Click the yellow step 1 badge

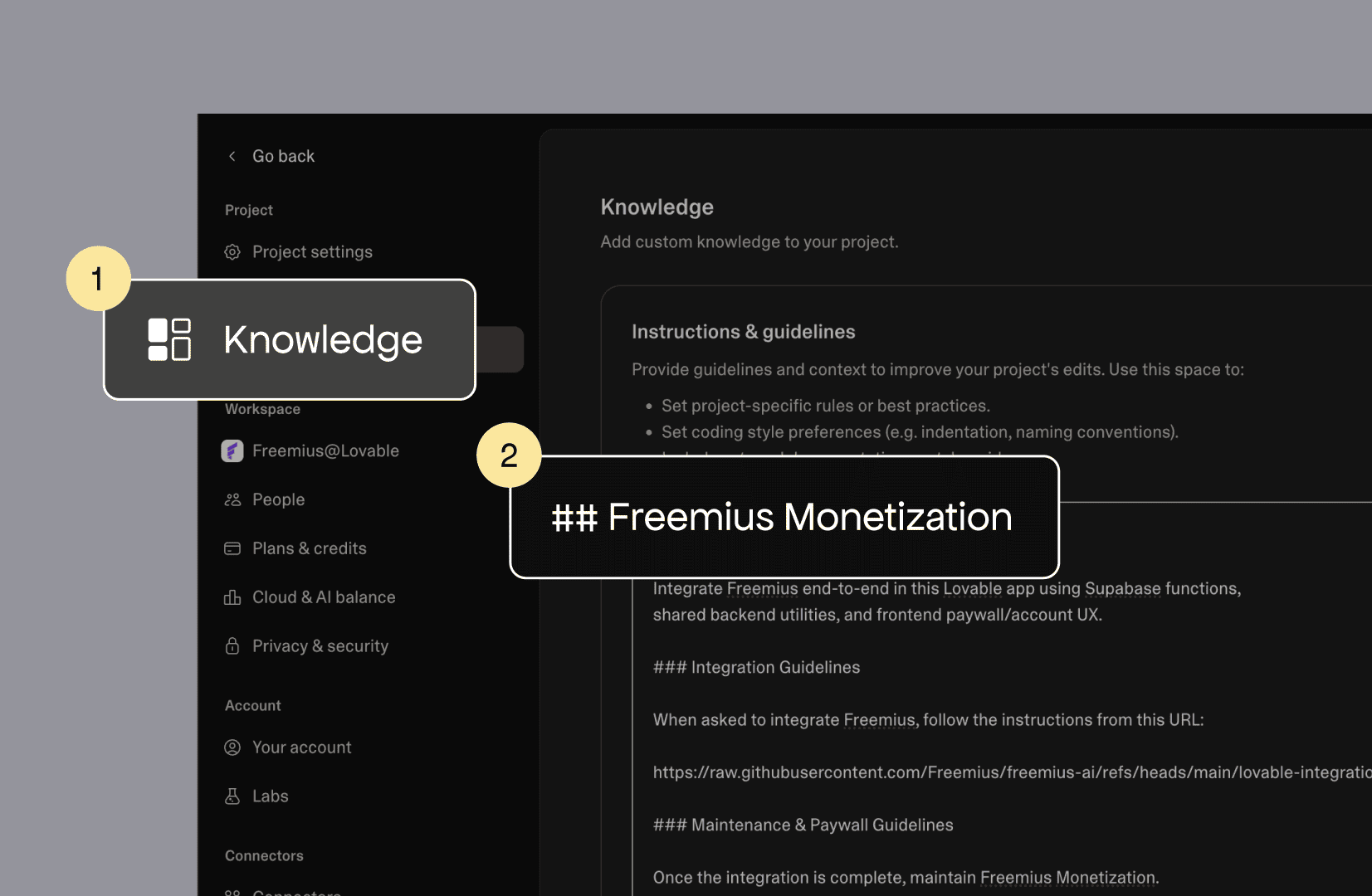point(98,279)
